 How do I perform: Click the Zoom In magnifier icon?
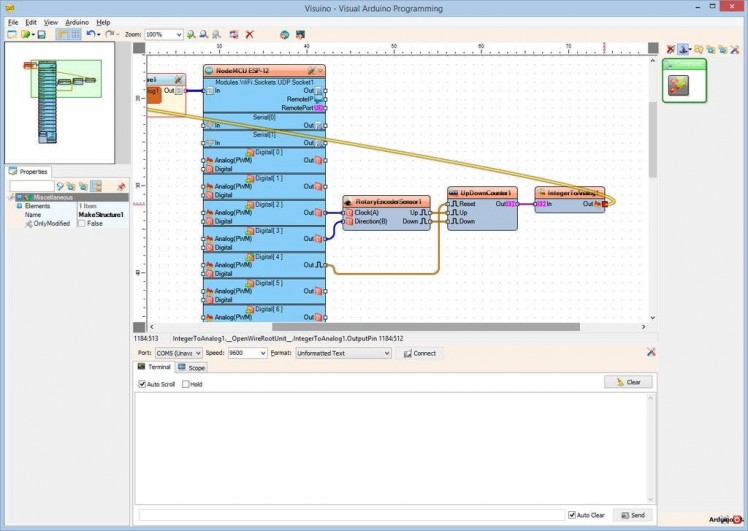[192, 34]
